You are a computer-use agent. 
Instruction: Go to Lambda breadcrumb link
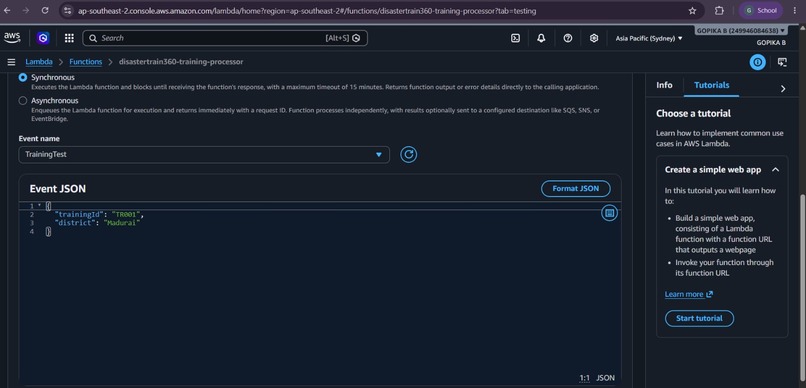click(x=39, y=62)
